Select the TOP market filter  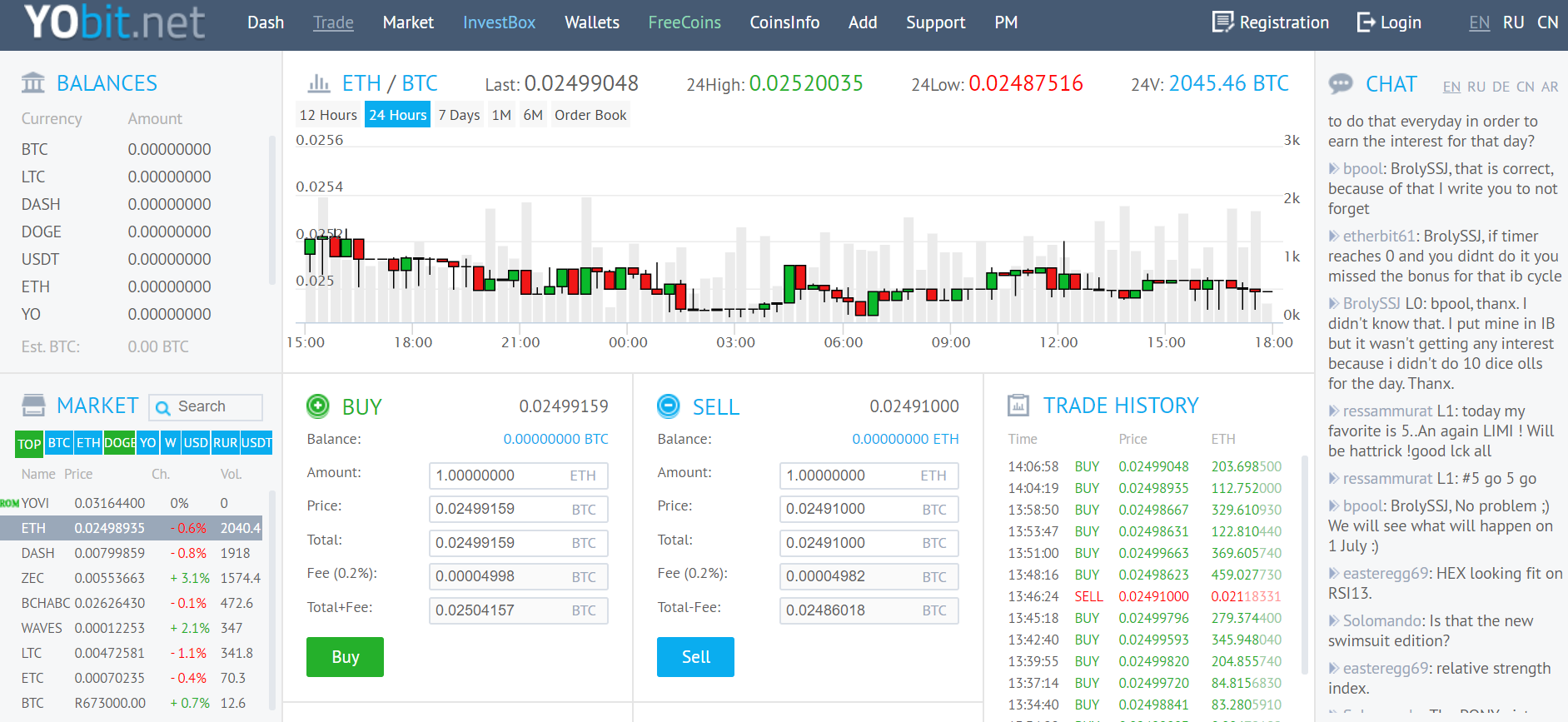[29, 444]
